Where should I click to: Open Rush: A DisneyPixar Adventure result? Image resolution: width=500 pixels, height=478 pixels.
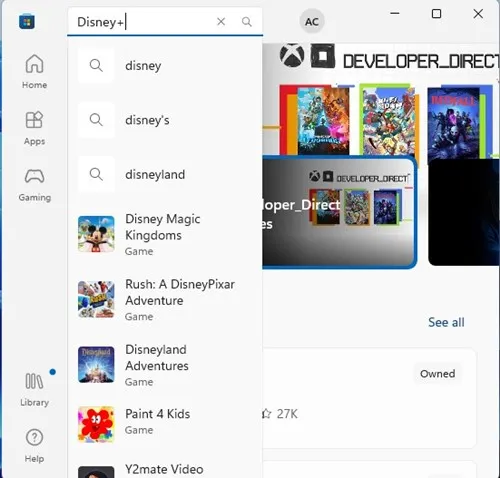165,300
